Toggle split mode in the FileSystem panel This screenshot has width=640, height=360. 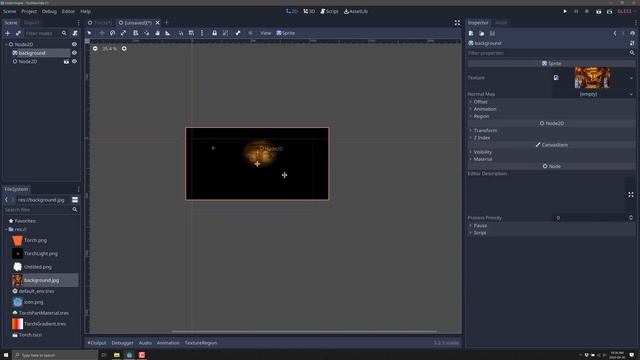75,200
